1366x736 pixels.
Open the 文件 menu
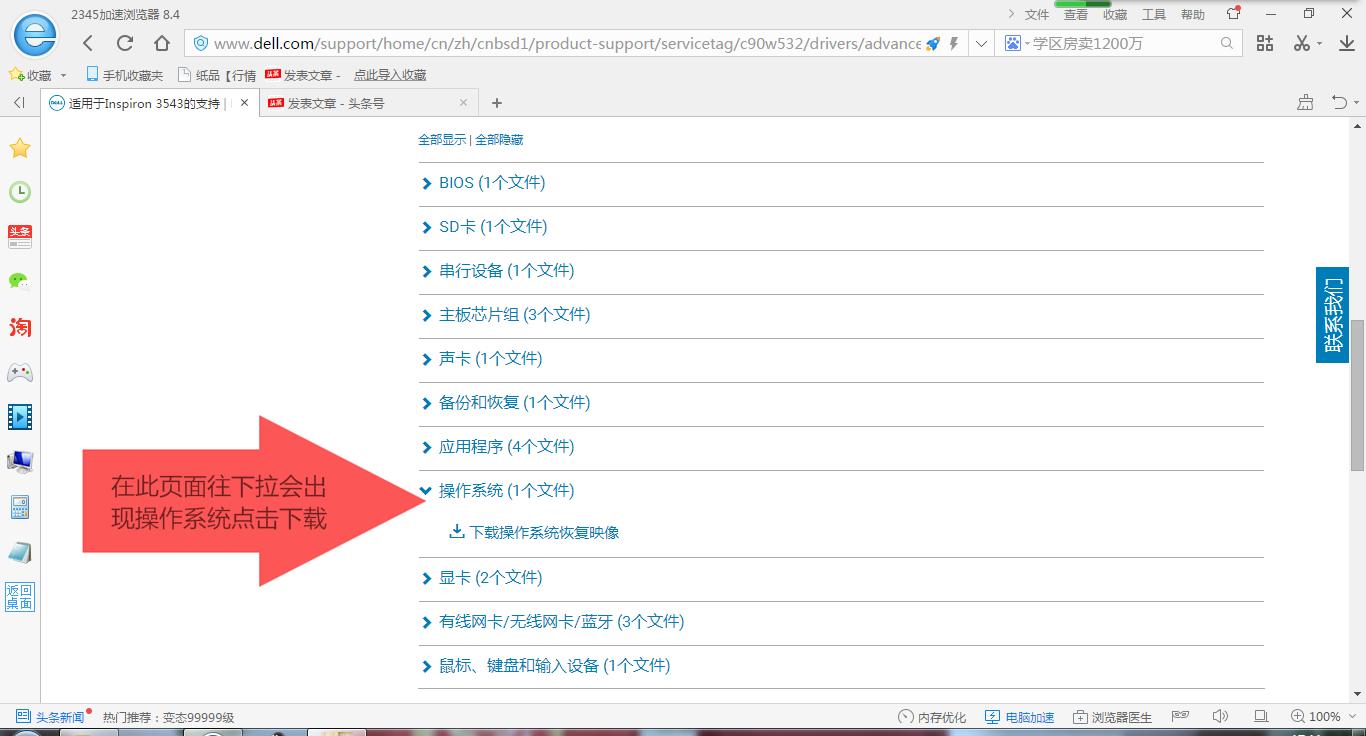click(x=1037, y=14)
